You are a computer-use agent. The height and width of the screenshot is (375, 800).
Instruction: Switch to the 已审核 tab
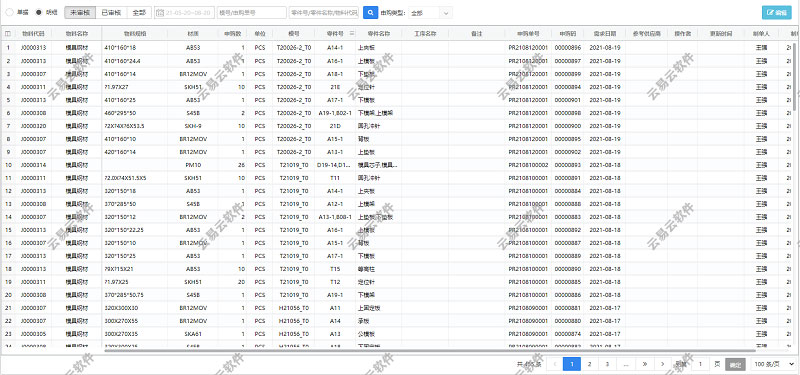pos(111,13)
